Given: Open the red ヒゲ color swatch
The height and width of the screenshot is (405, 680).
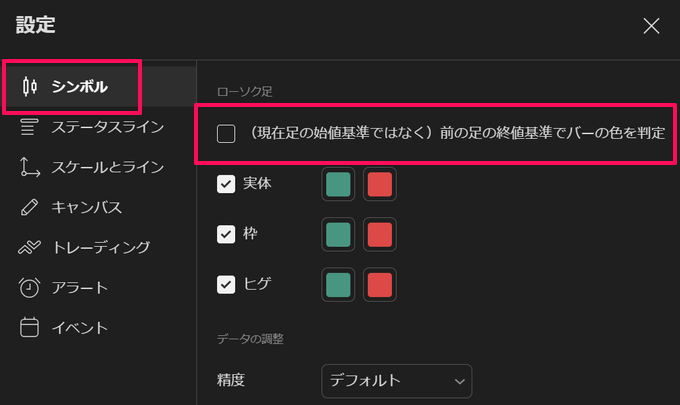Looking at the screenshot, I should click(380, 285).
